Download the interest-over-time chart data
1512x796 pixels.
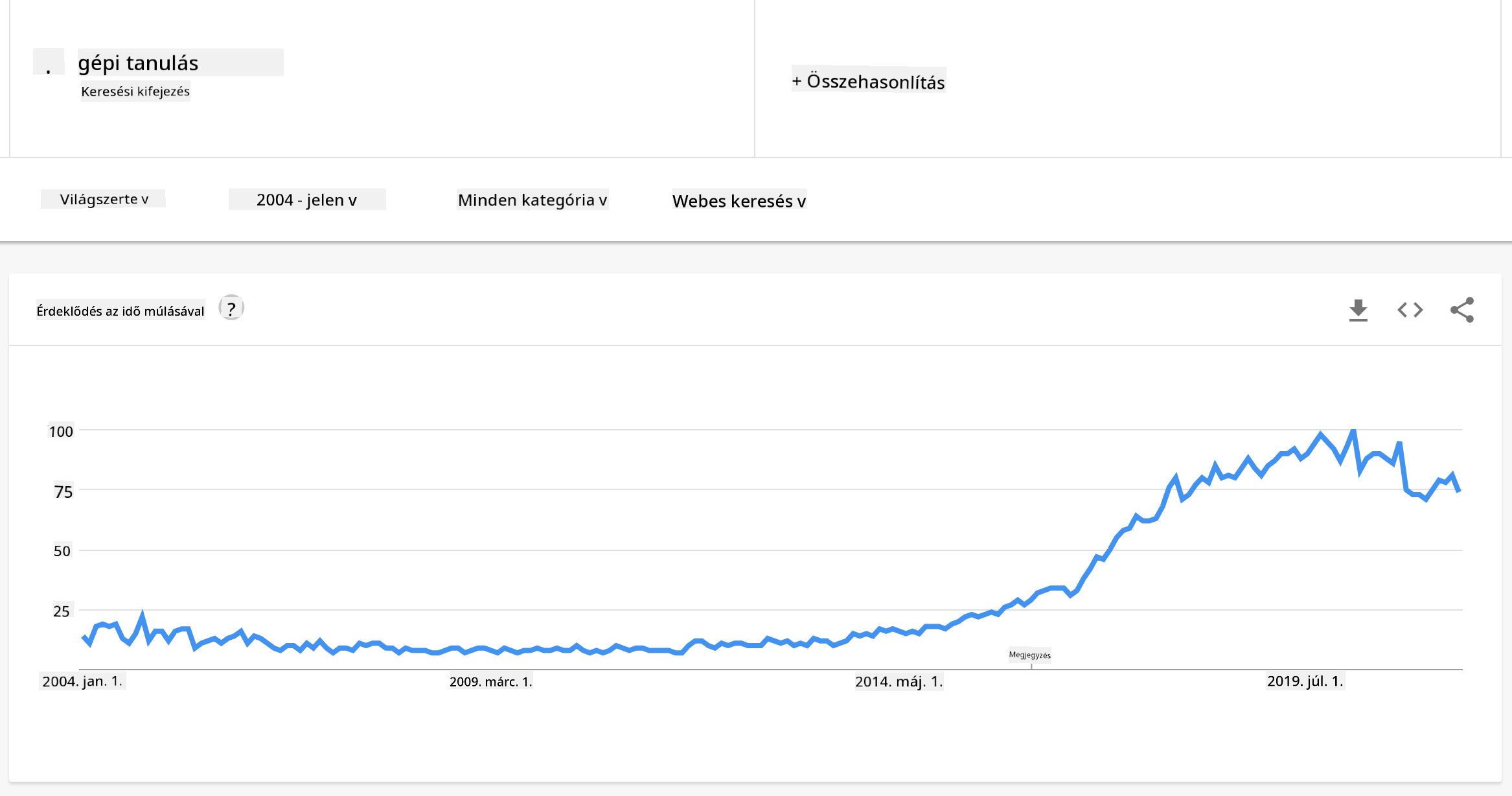pyautogui.click(x=1358, y=310)
